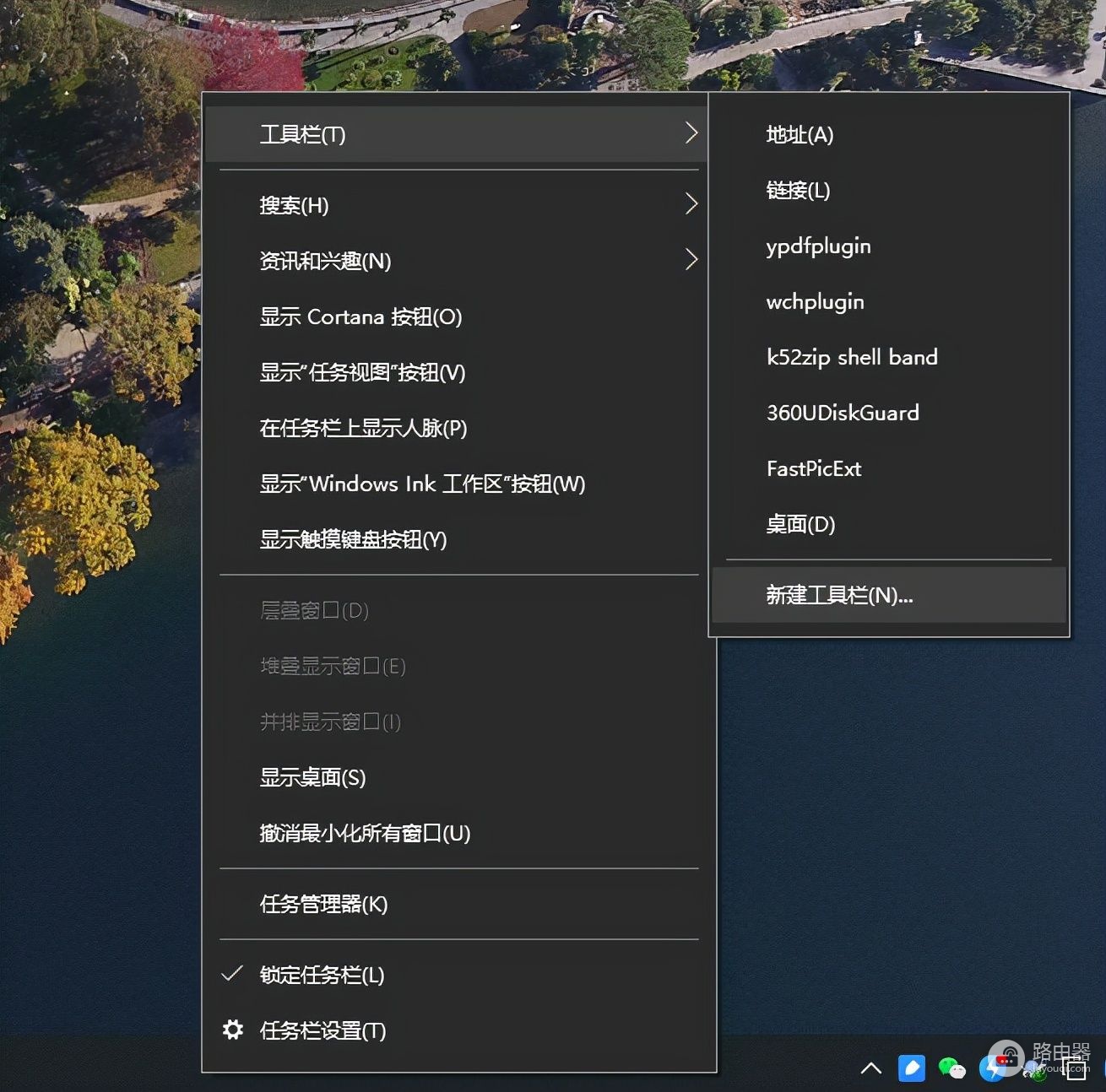Enable the 桌面(D) toolbar
1106x1092 pixels.
coord(889,524)
